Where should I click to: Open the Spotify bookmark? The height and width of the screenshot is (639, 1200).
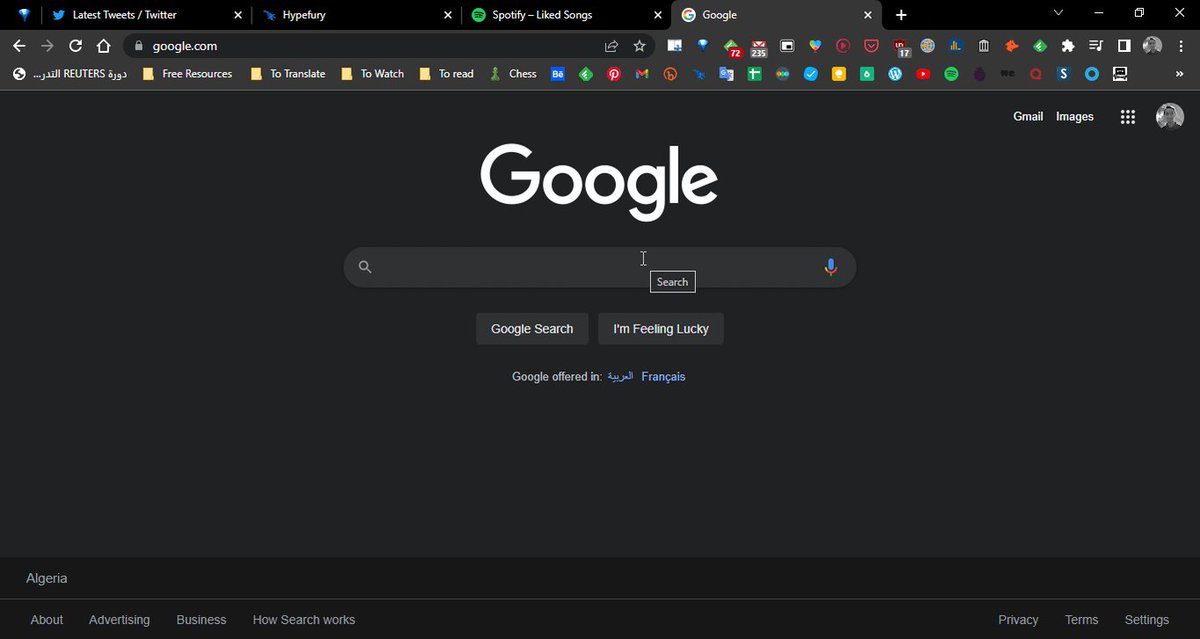pos(951,74)
